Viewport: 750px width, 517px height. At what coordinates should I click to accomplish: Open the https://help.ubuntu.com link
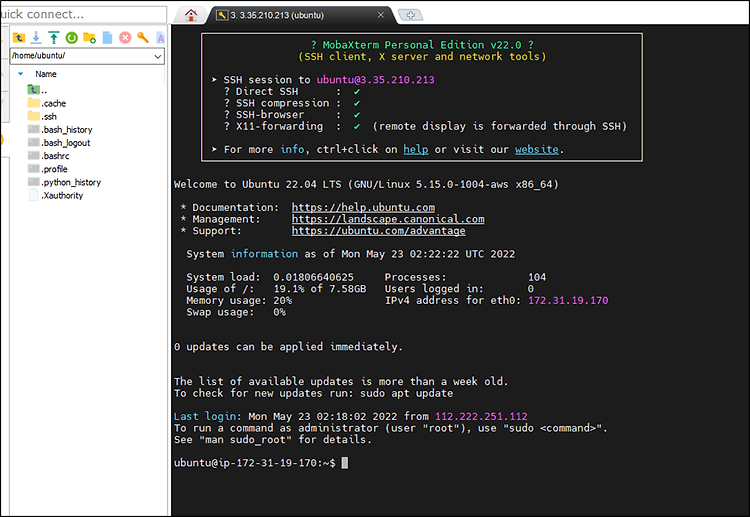[363, 208]
